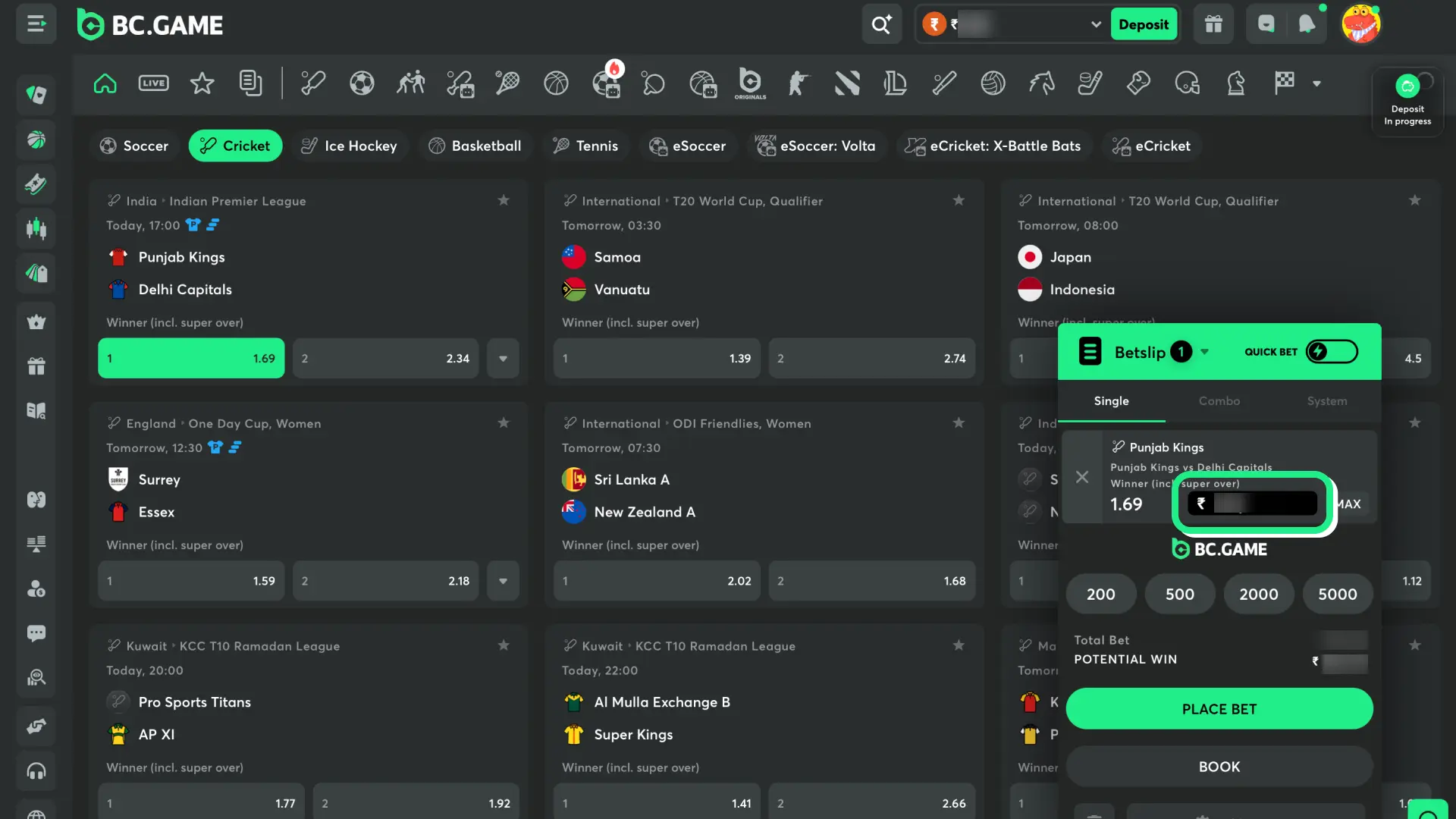Favorite the Japan vs Indonesia match
The width and height of the screenshot is (1456, 819).
[x=1414, y=200]
